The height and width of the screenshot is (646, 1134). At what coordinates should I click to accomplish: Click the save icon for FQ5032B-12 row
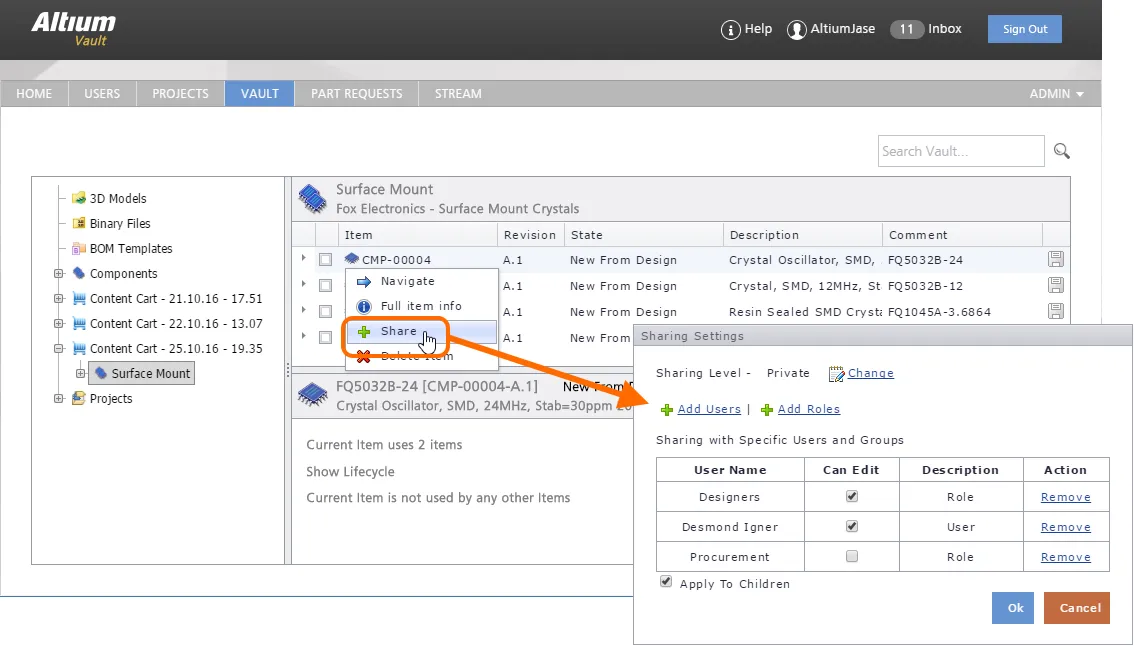click(x=1056, y=285)
